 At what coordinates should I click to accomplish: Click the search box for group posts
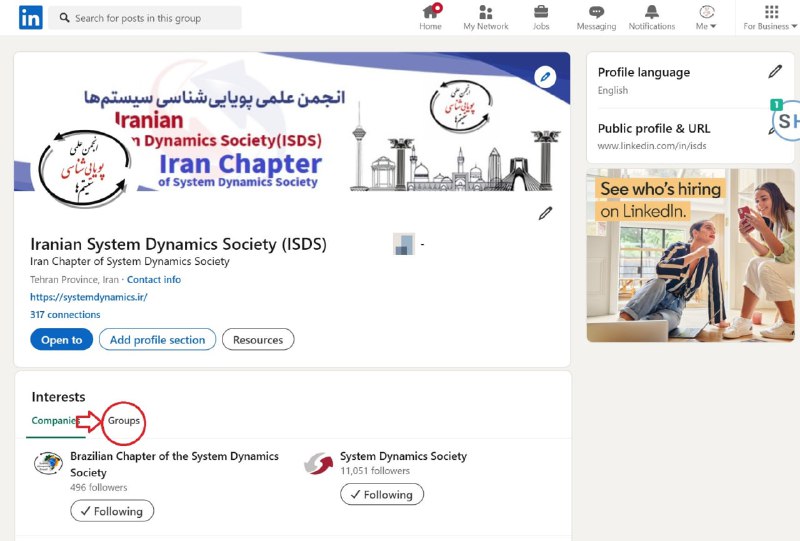click(145, 18)
